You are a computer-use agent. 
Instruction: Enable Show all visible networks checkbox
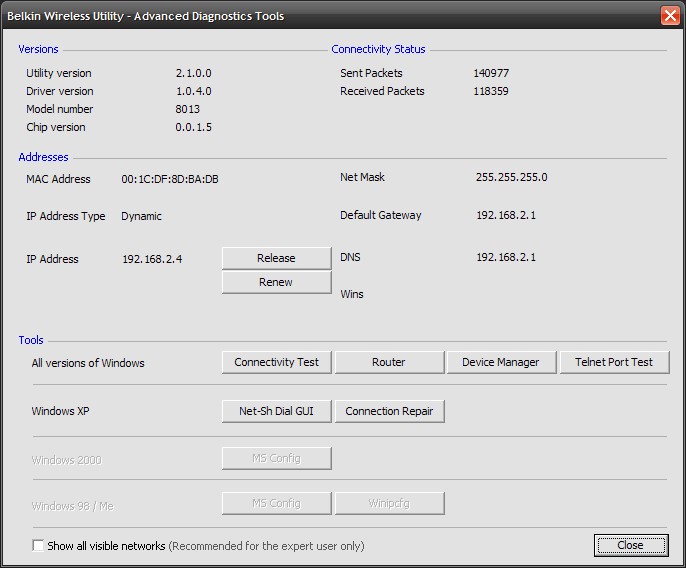click(38, 546)
